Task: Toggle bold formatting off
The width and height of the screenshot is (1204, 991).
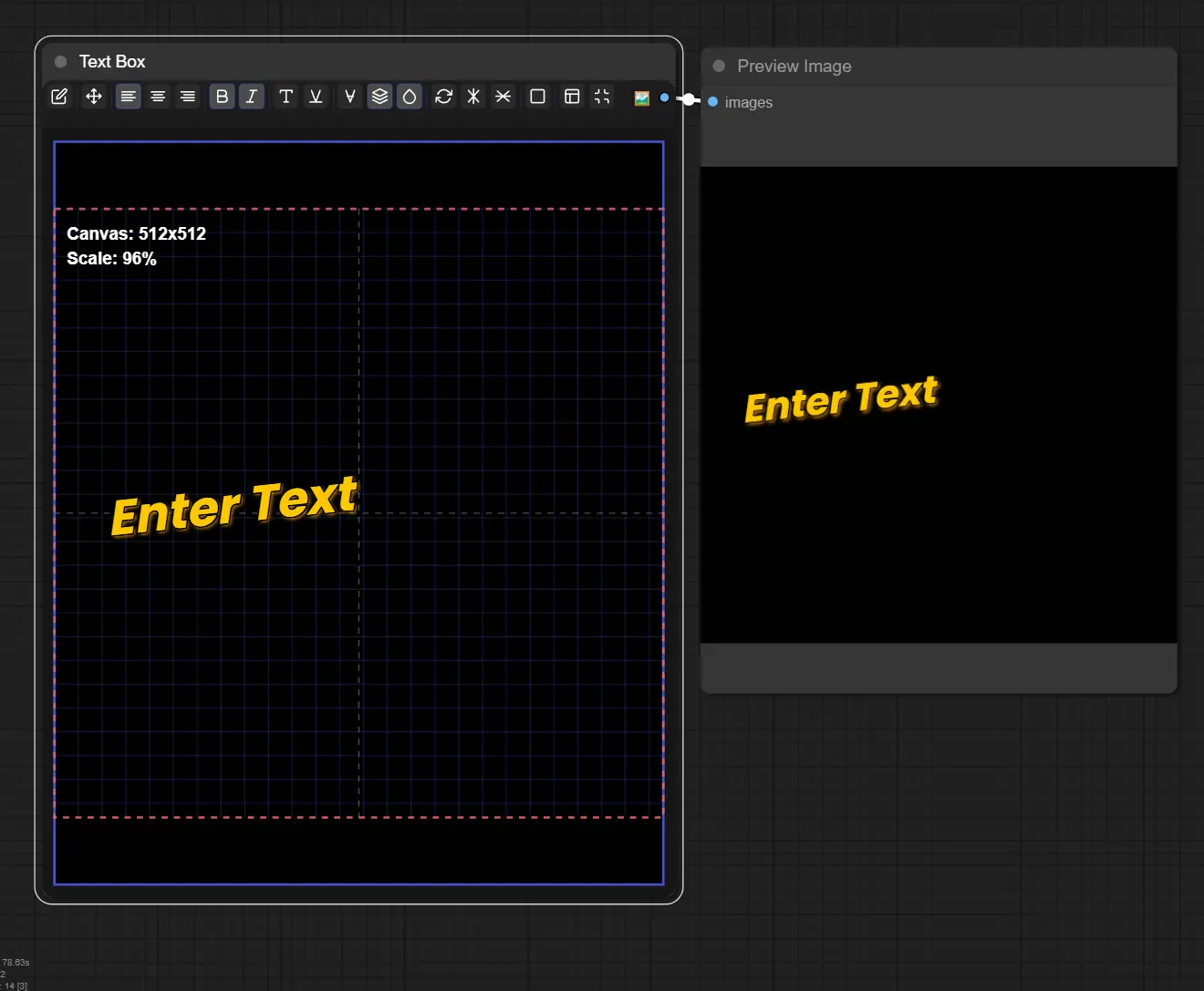Action: pos(222,97)
